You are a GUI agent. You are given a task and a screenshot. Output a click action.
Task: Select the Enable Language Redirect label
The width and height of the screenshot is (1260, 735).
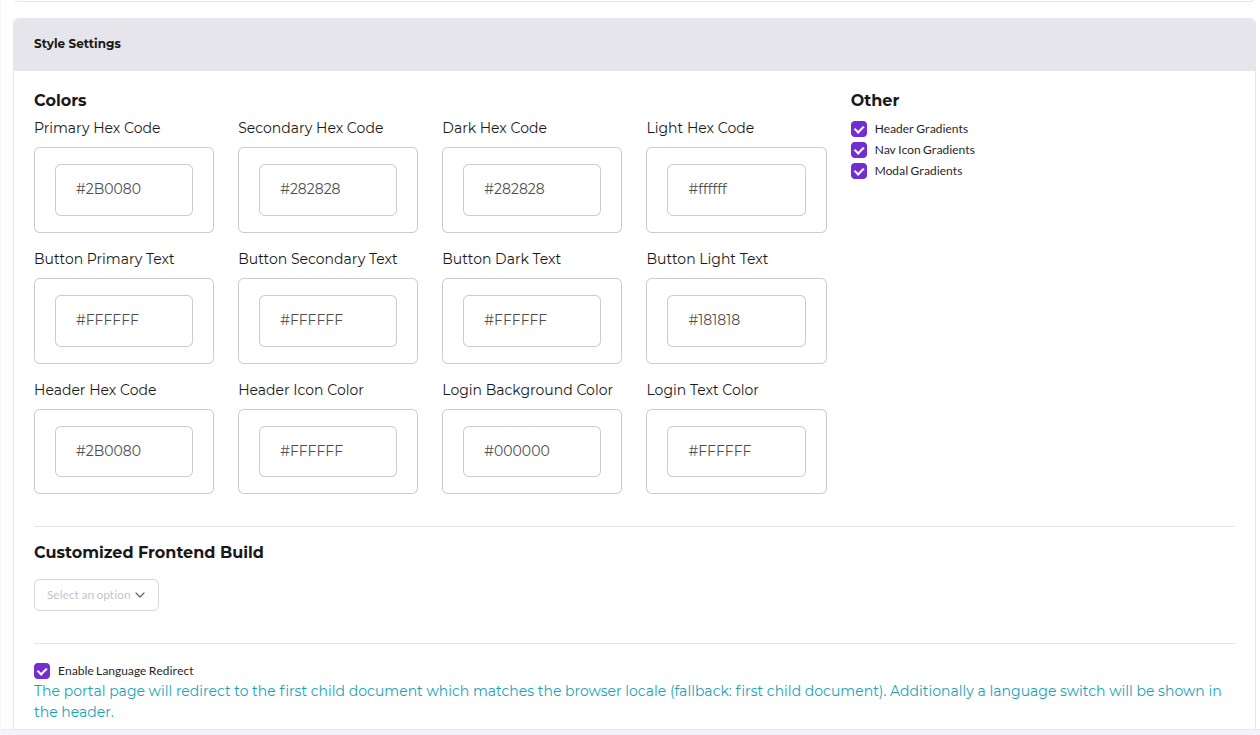coord(126,671)
